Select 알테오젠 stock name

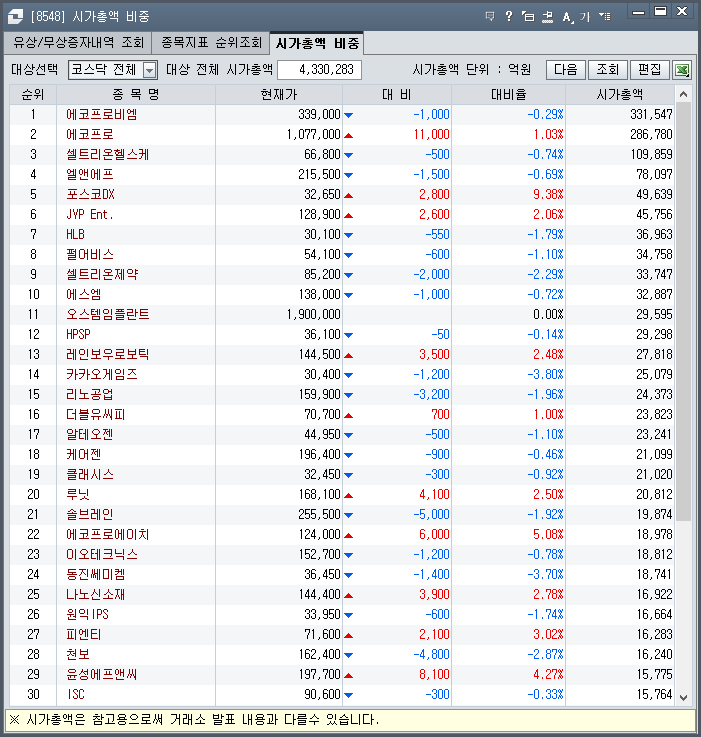(x=89, y=434)
